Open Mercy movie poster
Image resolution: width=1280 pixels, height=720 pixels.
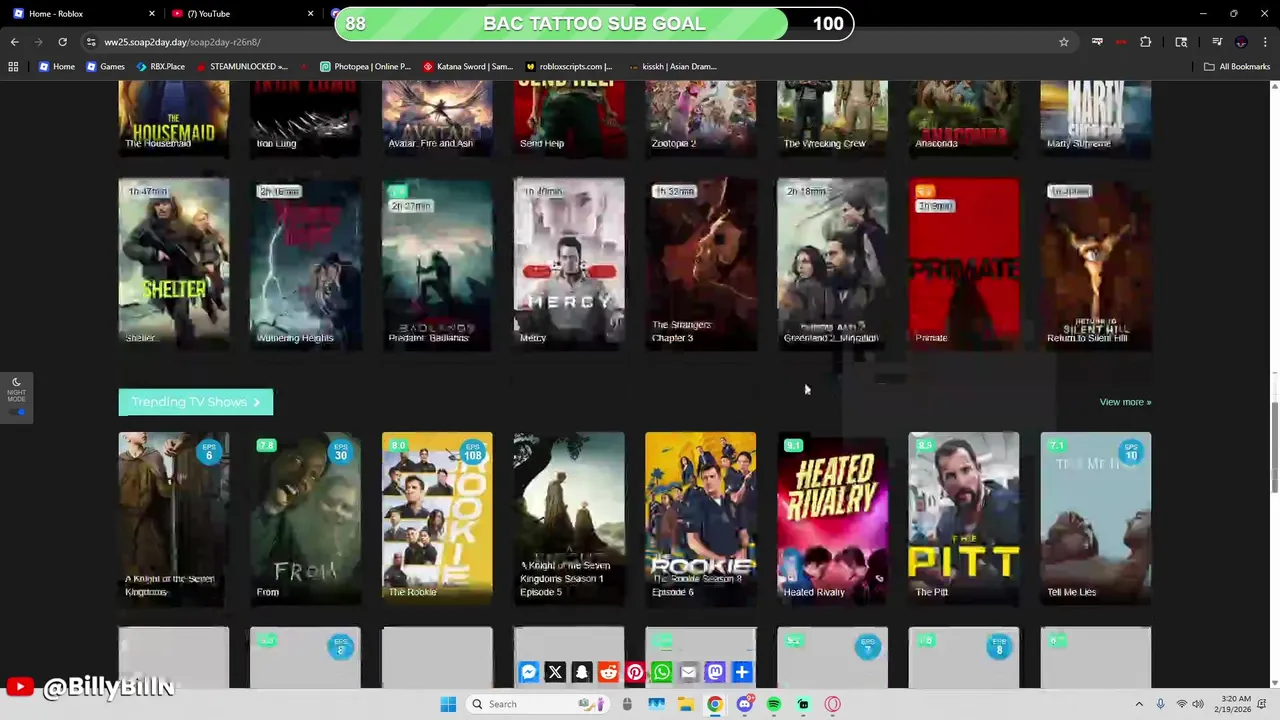click(x=569, y=264)
